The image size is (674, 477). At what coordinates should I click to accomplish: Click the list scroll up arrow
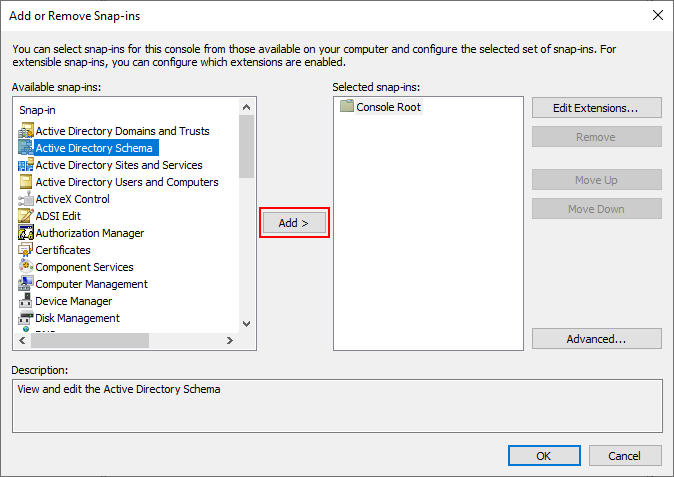246,107
